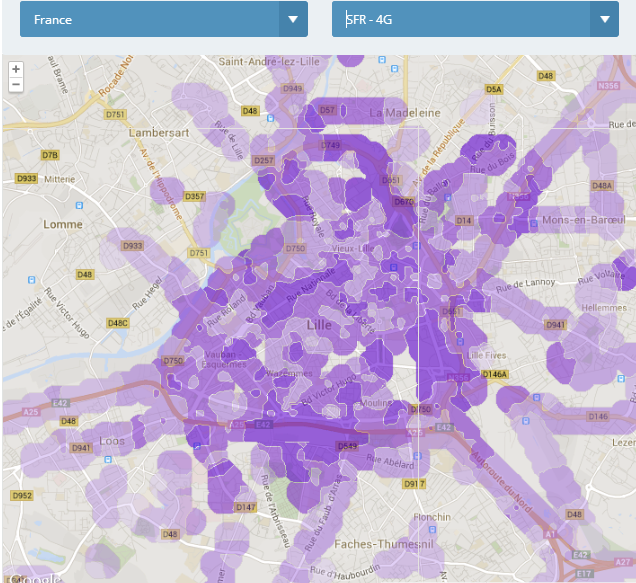636x583 pixels.
Task: Open the France country dropdown
Action: click(x=150, y=19)
